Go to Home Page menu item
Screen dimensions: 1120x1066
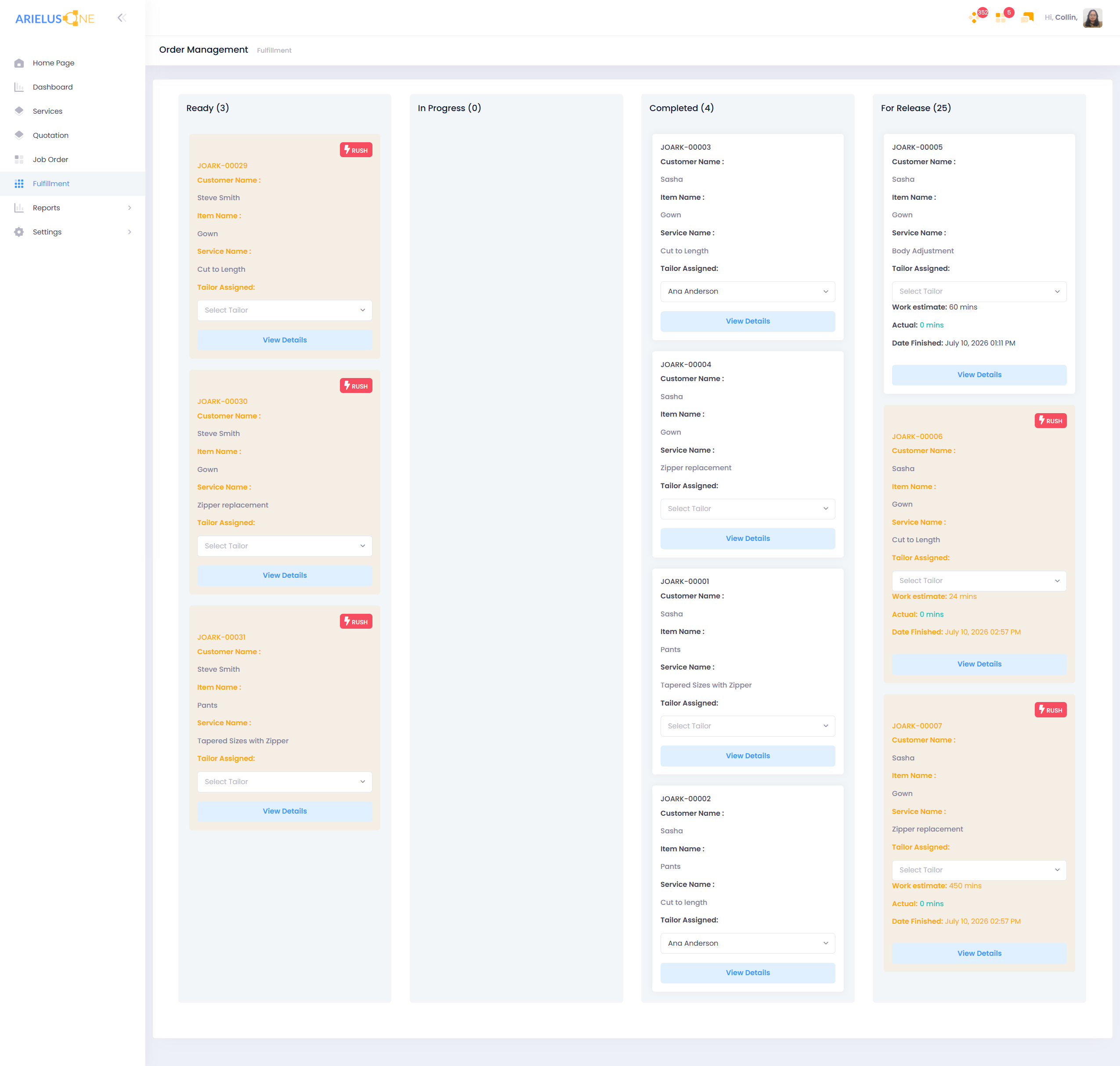[x=73, y=63]
